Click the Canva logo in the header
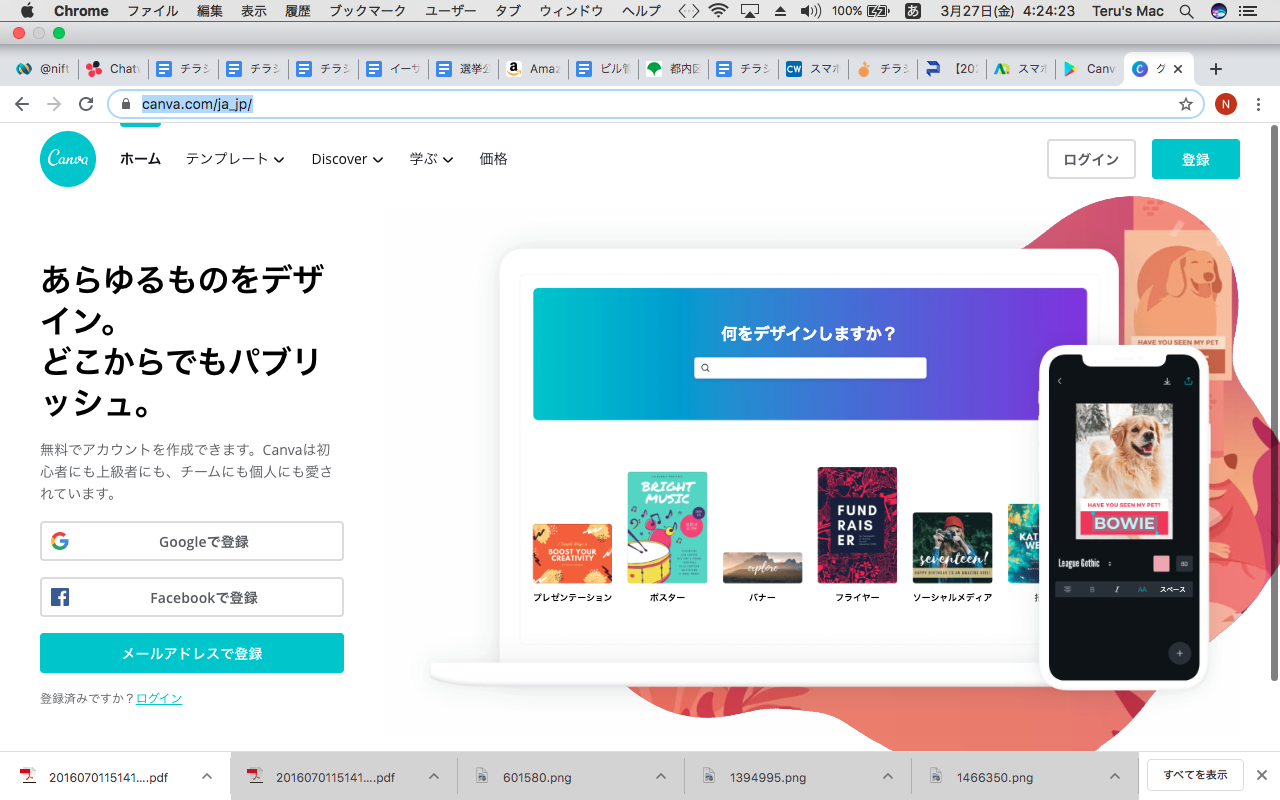The width and height of the screenshot is (1280, 800). (68, 159)
